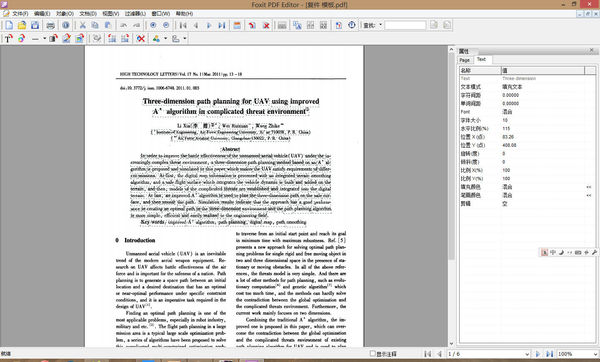This screenshot has width=600, height=362.
Task: Close the properties panel
Action: (x=592, y=50)
